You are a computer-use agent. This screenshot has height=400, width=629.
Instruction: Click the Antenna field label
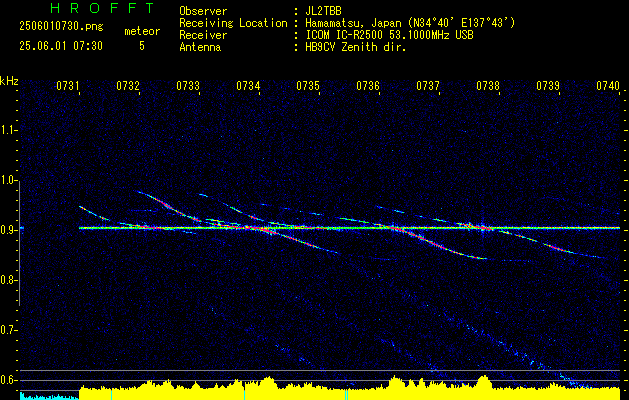point(200,47)
